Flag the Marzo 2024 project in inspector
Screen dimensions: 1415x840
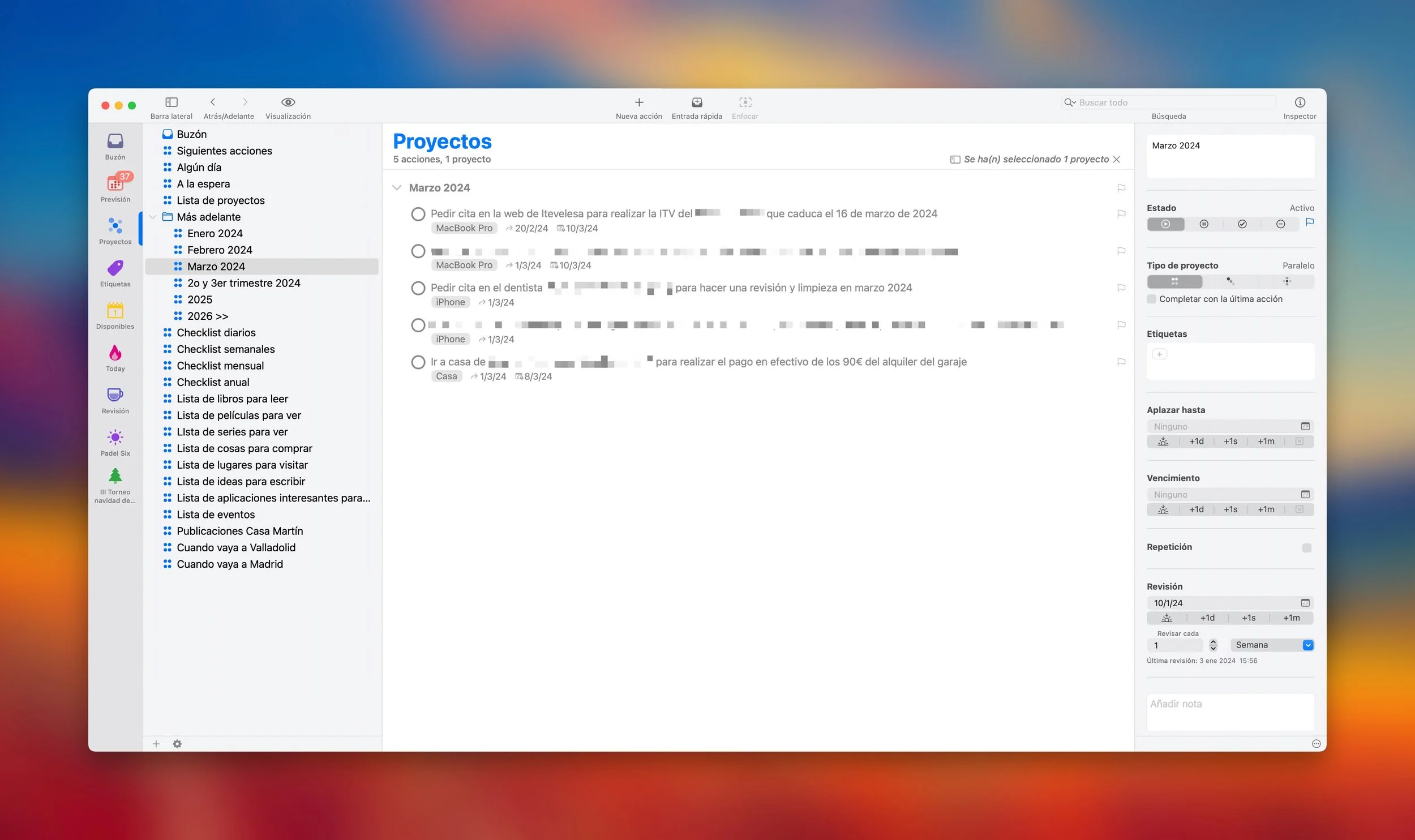pyautogui.click(x=1309, y=222)
